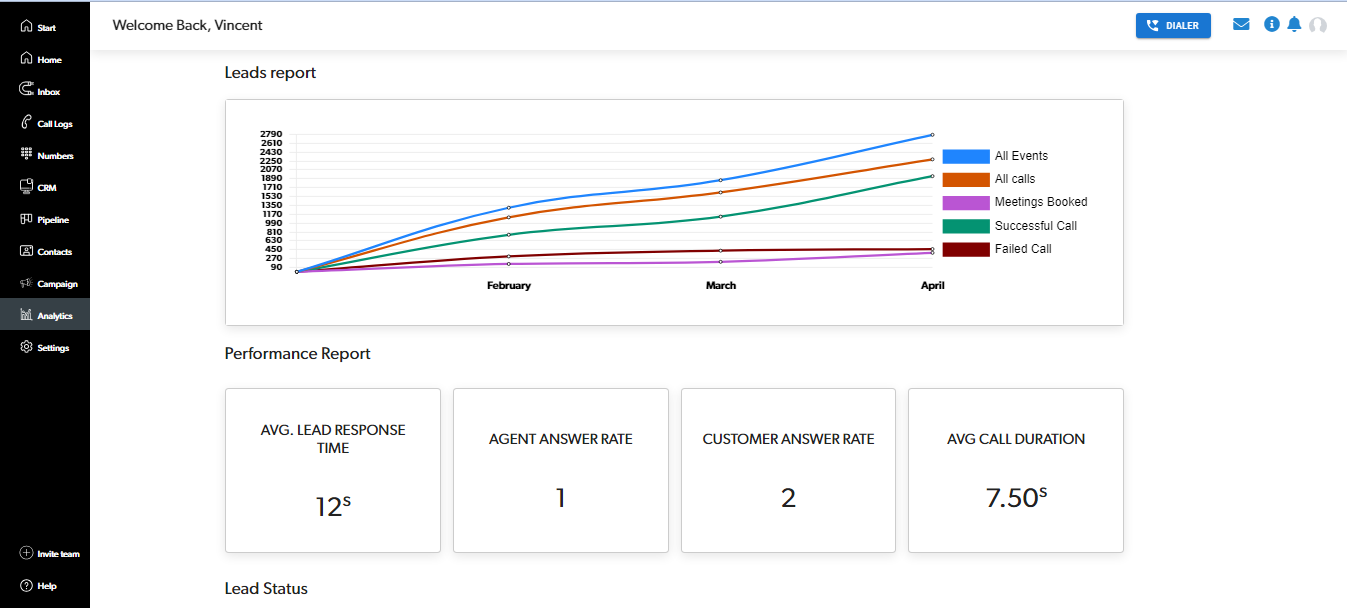Viewport: 1347px width, 608px height.
Task: Click the Successful Call green swatch
Action: (965, 226)
